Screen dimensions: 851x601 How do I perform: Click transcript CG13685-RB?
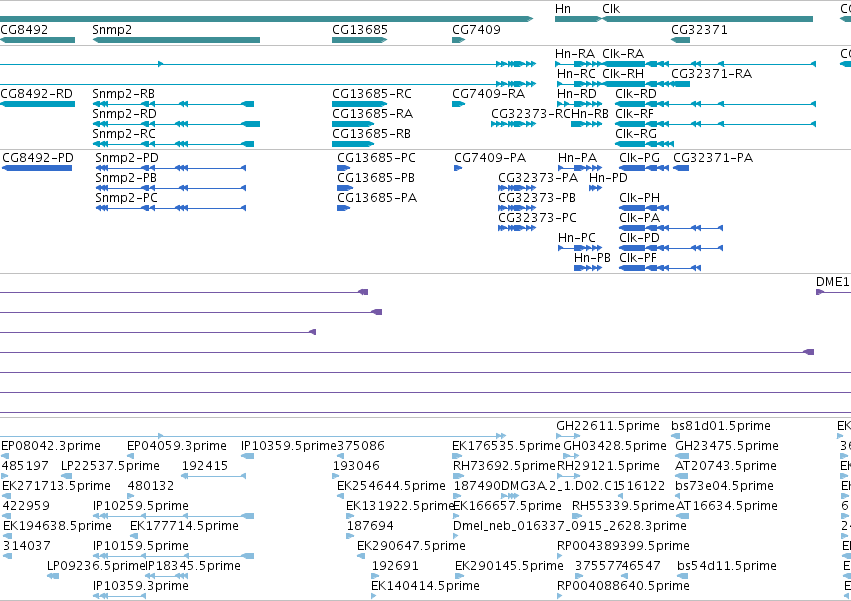[x=371, y=134]
